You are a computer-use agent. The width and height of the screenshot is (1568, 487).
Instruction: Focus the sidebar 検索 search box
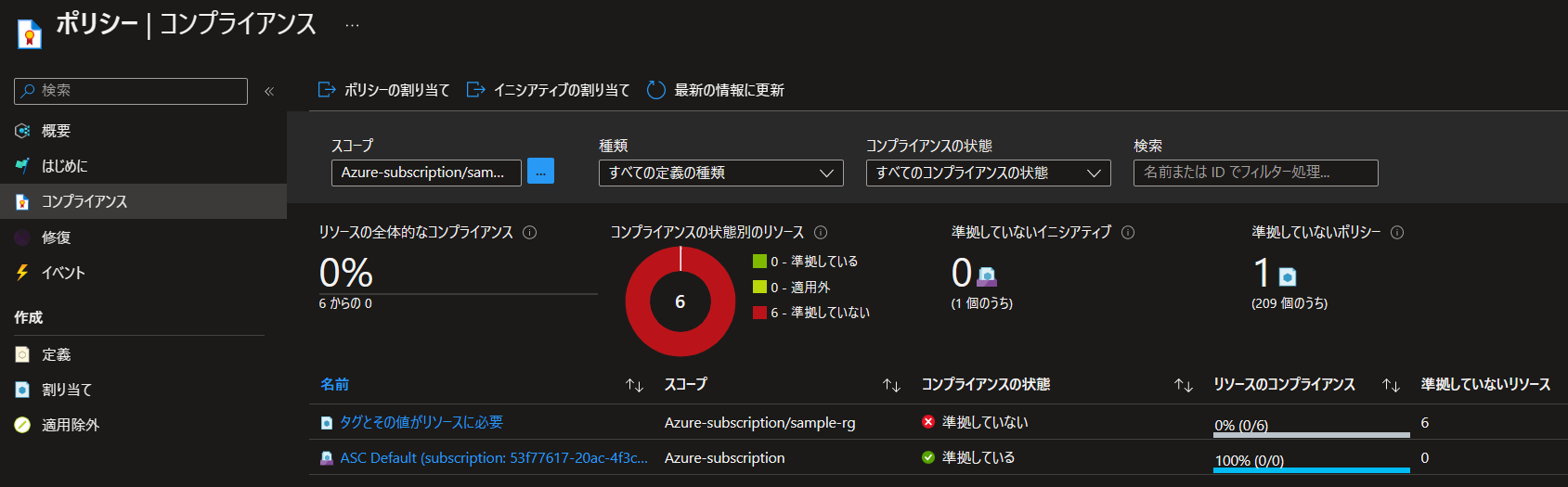click(131, 91)
